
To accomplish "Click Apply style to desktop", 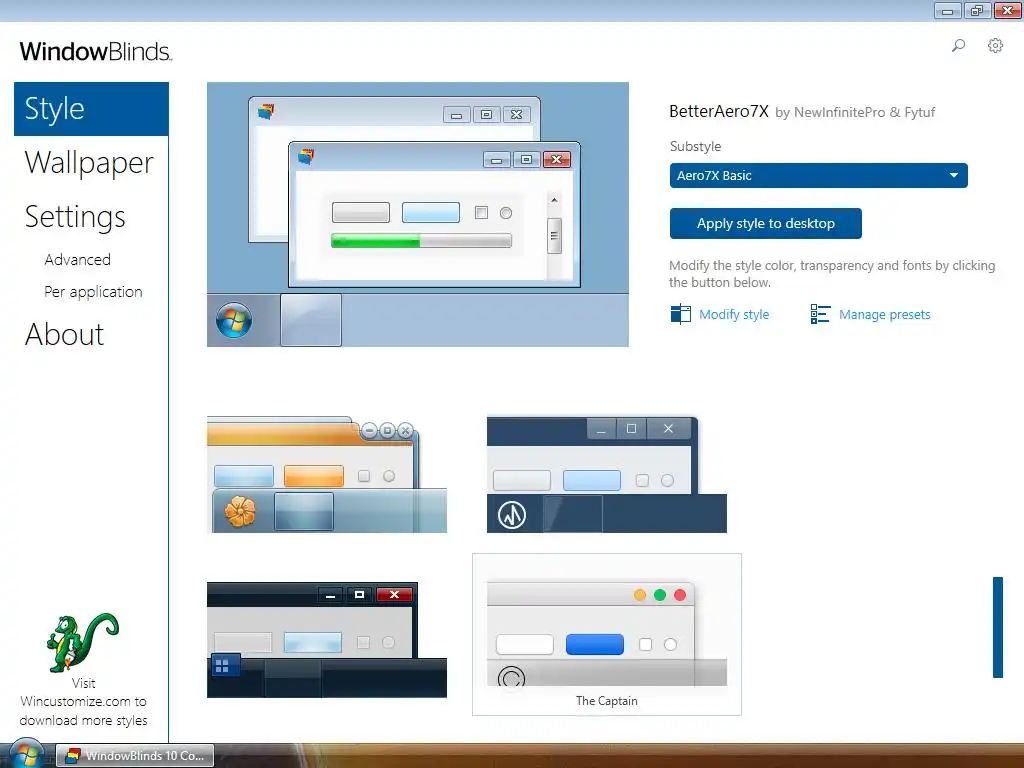I will (x=765, y=223).
